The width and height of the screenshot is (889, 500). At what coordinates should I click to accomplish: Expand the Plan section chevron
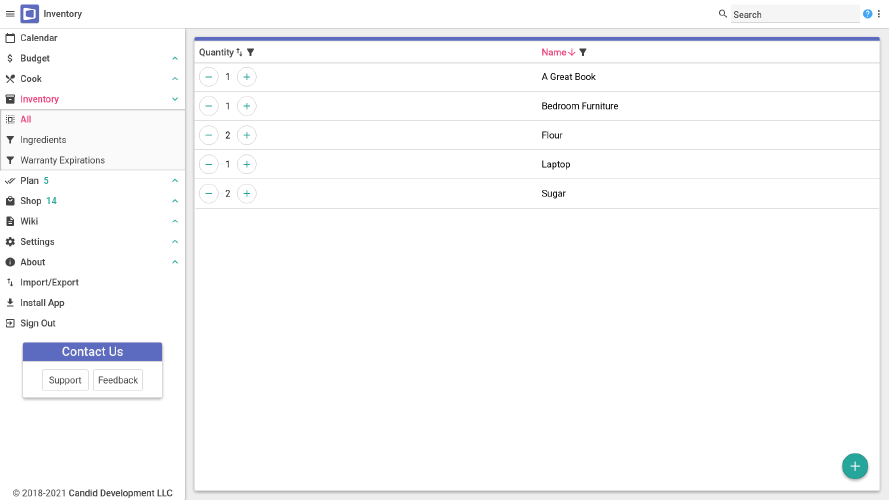pos(175,181)
